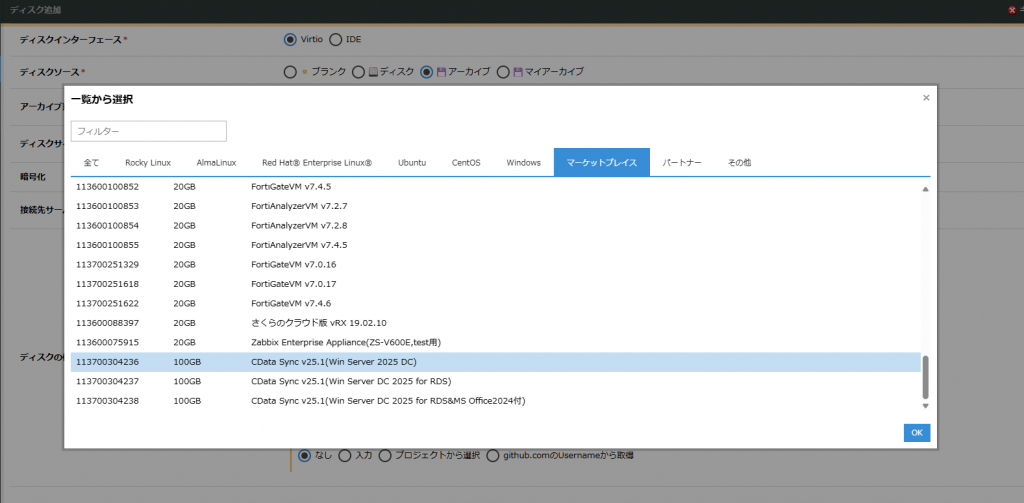Image resolution: width=1024 pixels, height=503 pixels.
Task: Select row CData Sync Win Server DC 2025 for RDS
Action: click(496, 381)
